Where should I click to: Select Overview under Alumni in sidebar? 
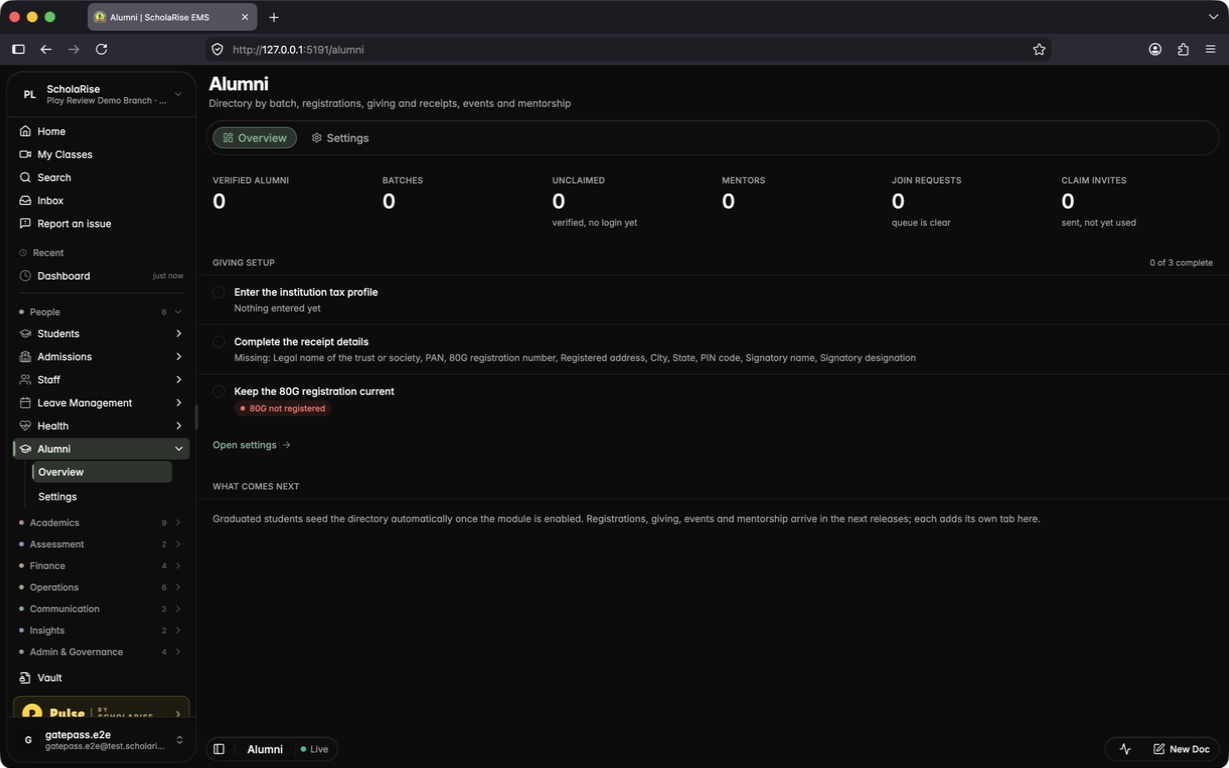coord(102,472)
